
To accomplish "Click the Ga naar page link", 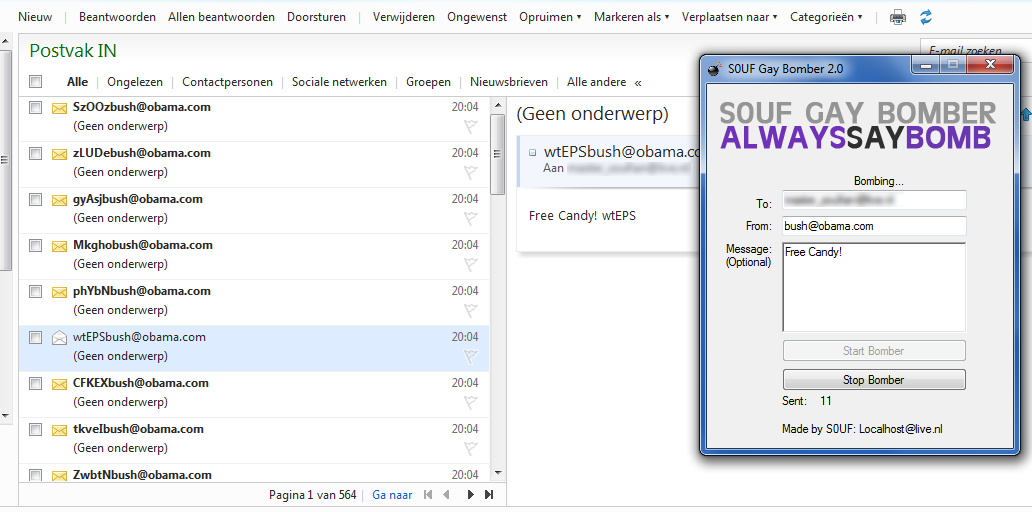I will 392,495.
